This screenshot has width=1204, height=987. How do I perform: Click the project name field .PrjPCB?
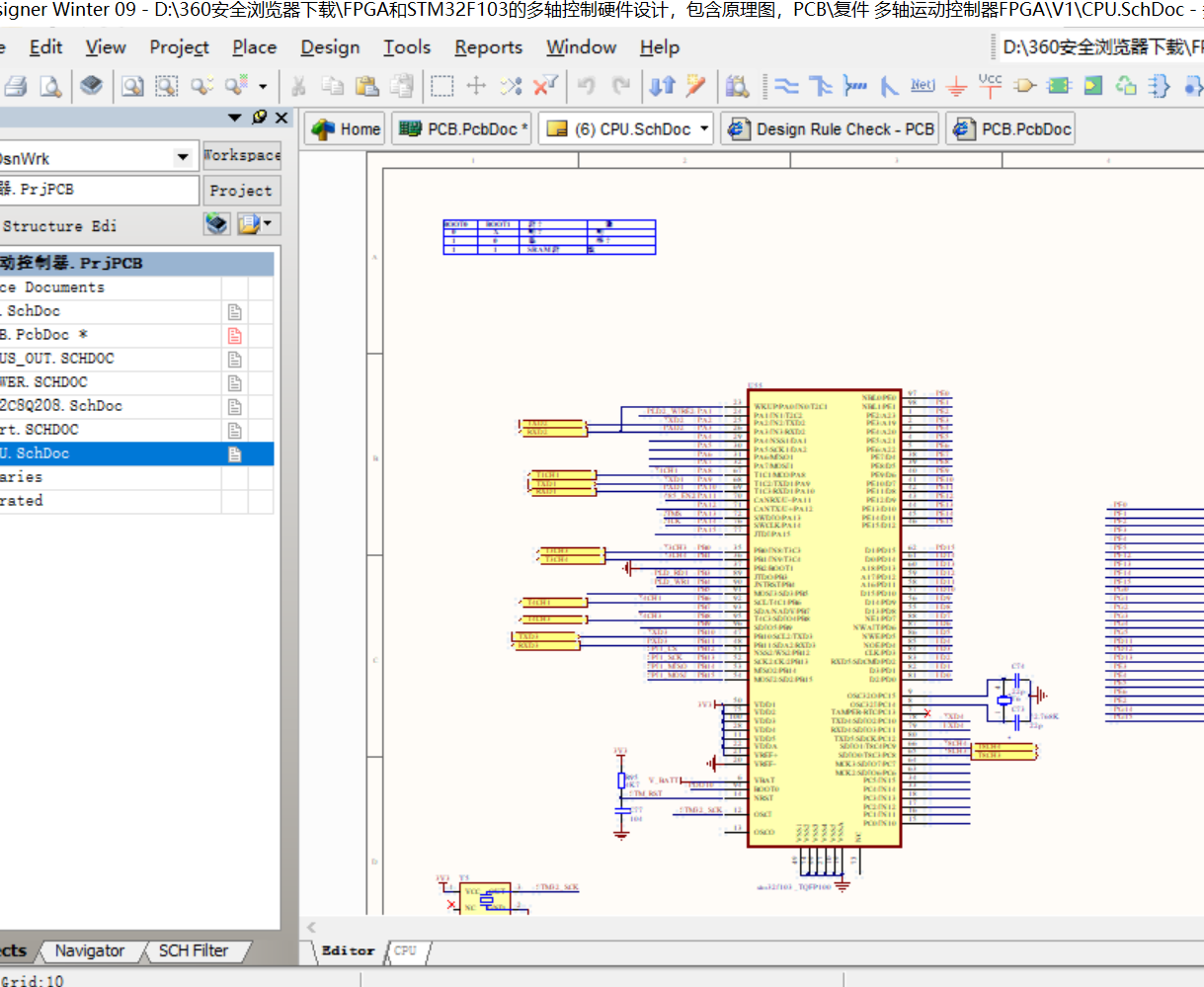(x=99, y=189)
